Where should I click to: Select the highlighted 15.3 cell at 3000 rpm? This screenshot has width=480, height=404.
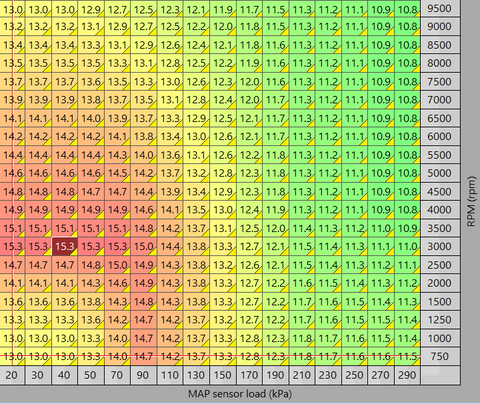pyautogui.click(x=65, y=246)
